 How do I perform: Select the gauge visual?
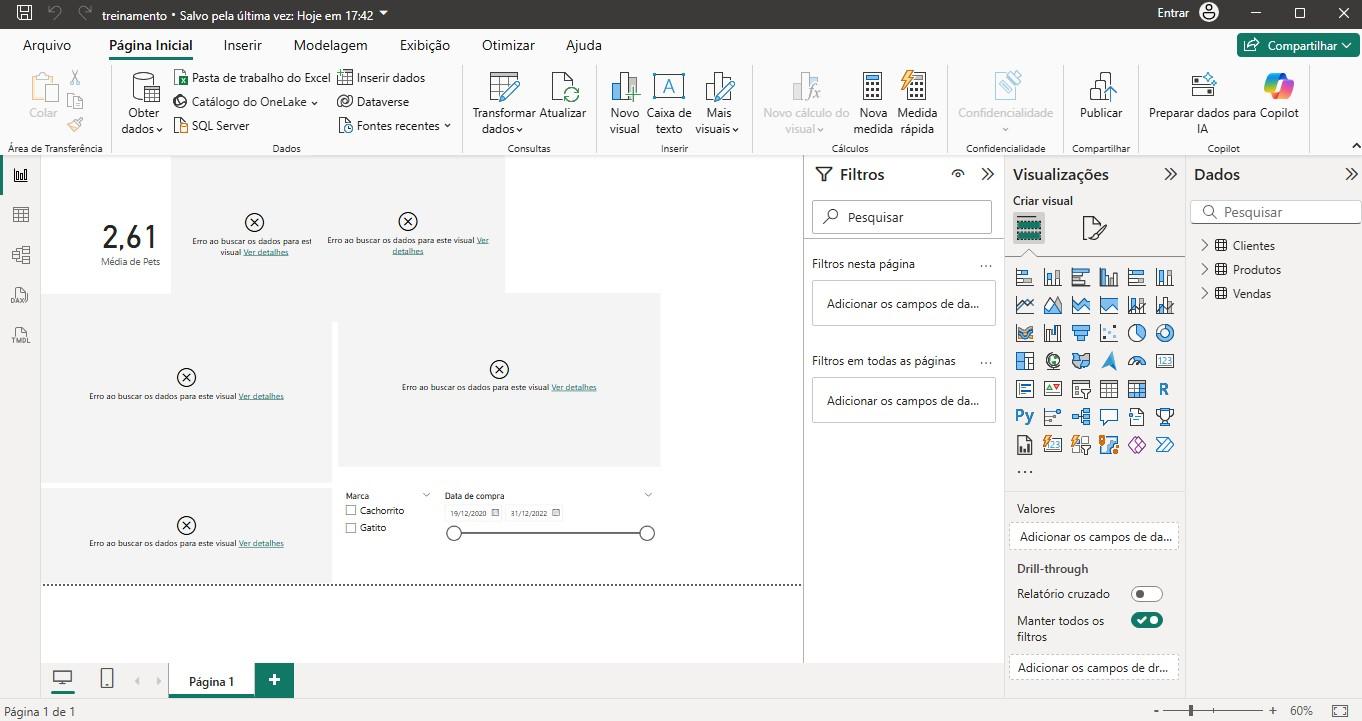(1137, 361)
